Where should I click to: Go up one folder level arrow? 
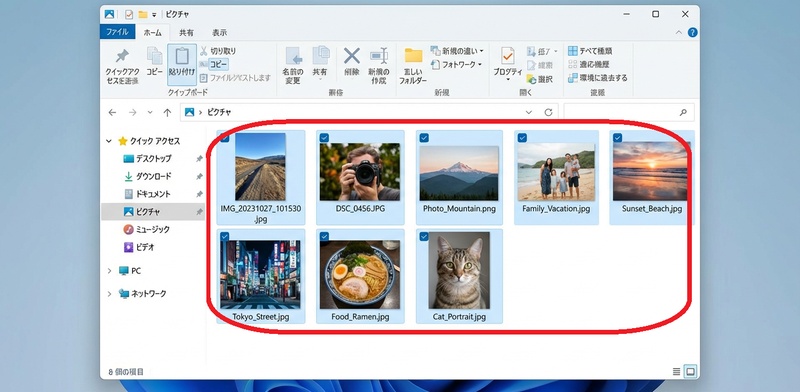click(167, 112)
